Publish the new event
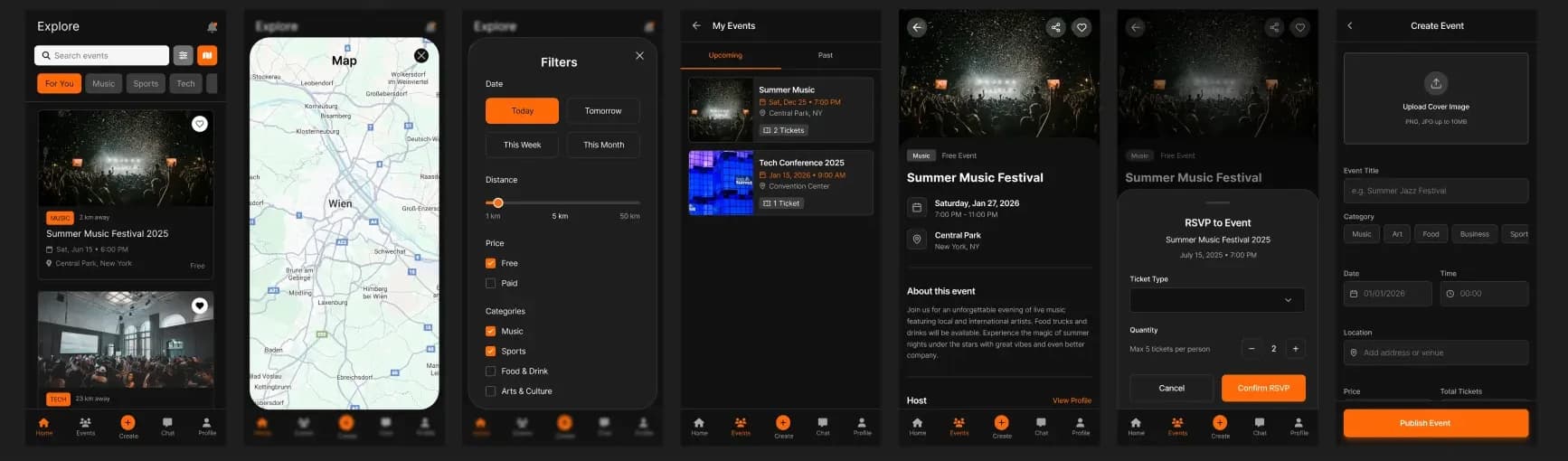The image size is (1568, 461). point(1436,423)
